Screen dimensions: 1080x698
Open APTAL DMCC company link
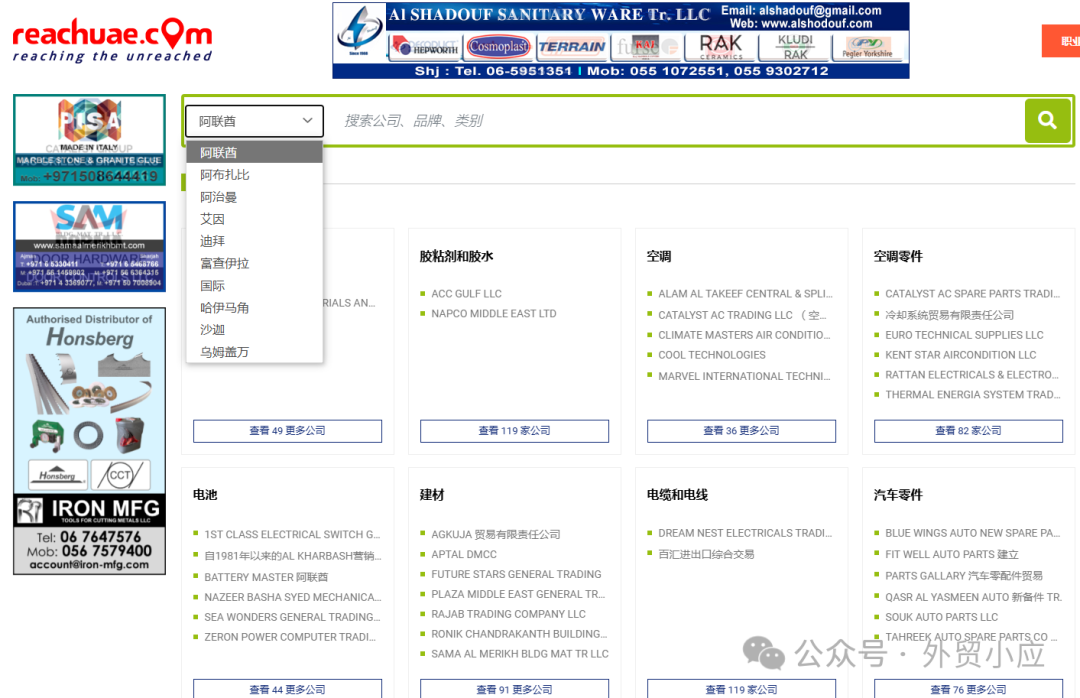464,555
